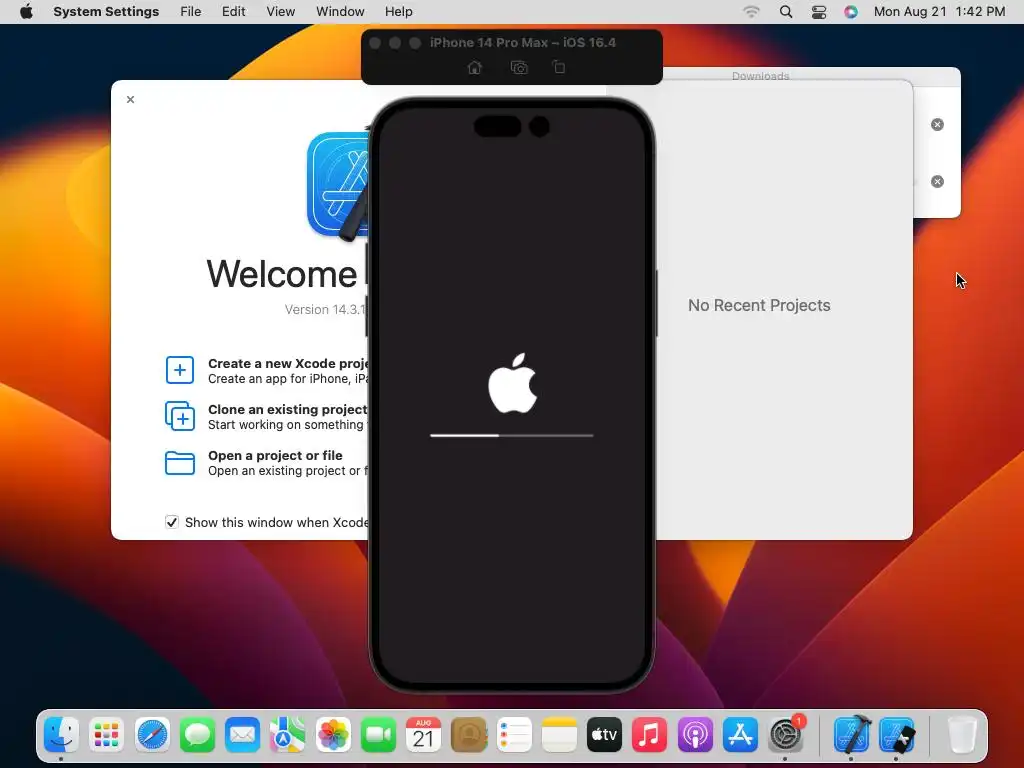Screen dimensions: 1024x768
Task: Open Messages from the Dock
Action: click(x=197, y=735)
